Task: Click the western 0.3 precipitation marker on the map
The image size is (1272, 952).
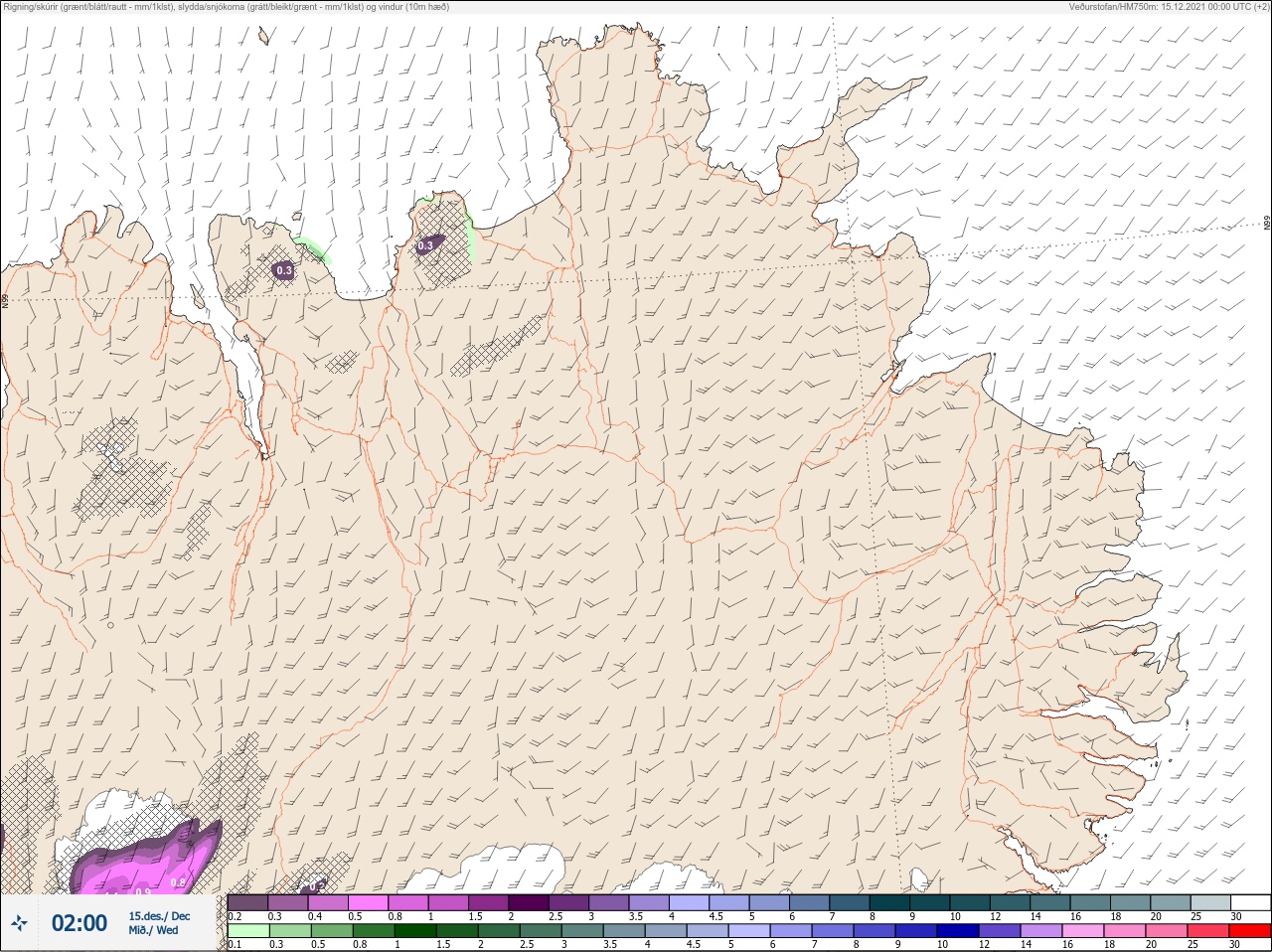Action: coord(284,270)
